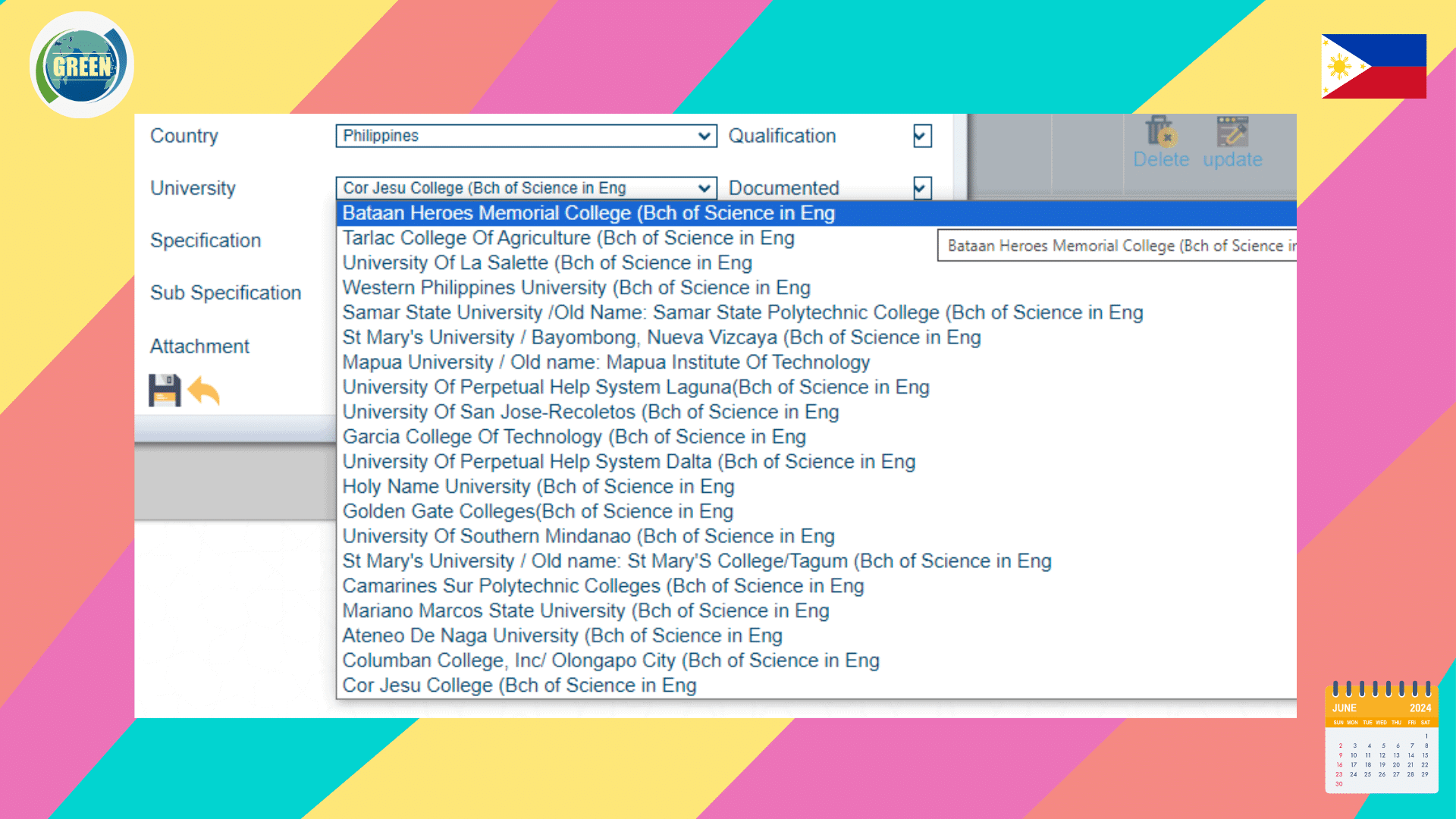Click the GREEN globe logo
Image resolution: width=1456 pixels, height=819 pixels.
pos(82,66)
